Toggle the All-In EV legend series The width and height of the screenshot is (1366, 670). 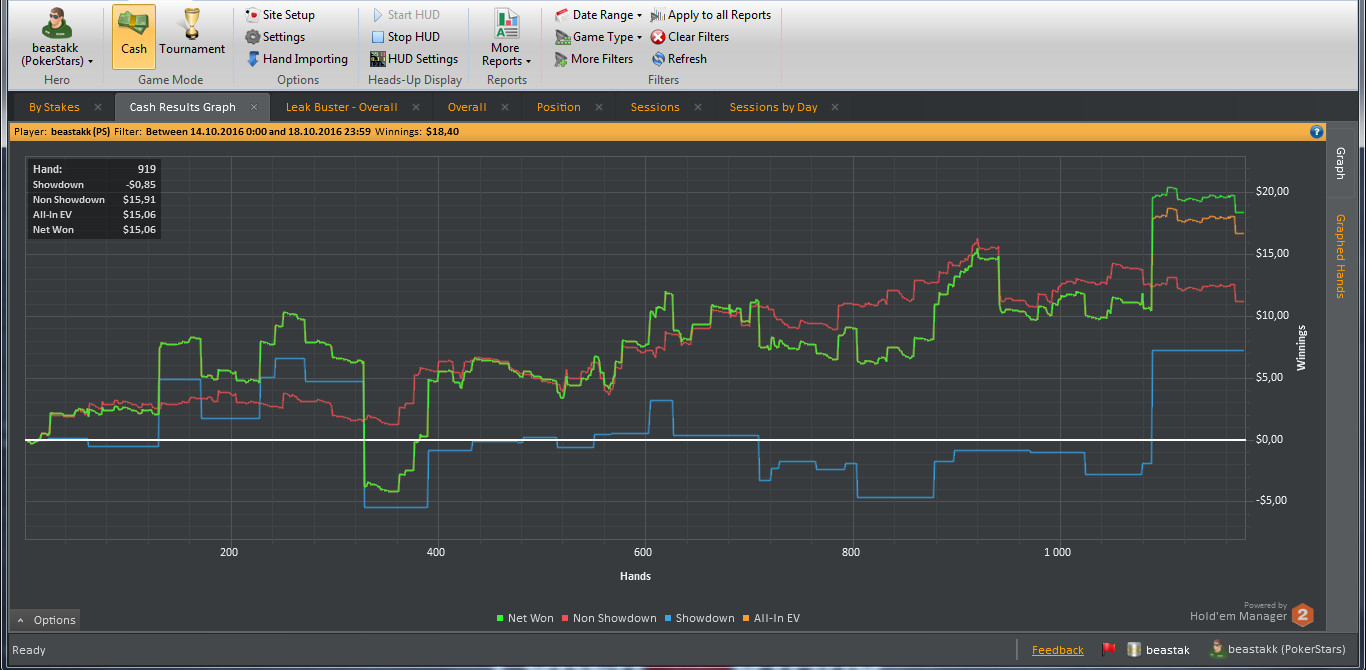771,618
